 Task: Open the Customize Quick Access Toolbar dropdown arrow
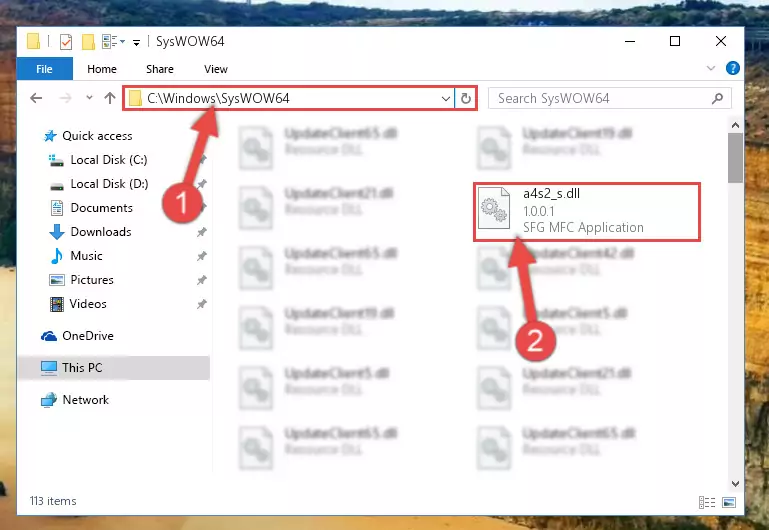136,43
